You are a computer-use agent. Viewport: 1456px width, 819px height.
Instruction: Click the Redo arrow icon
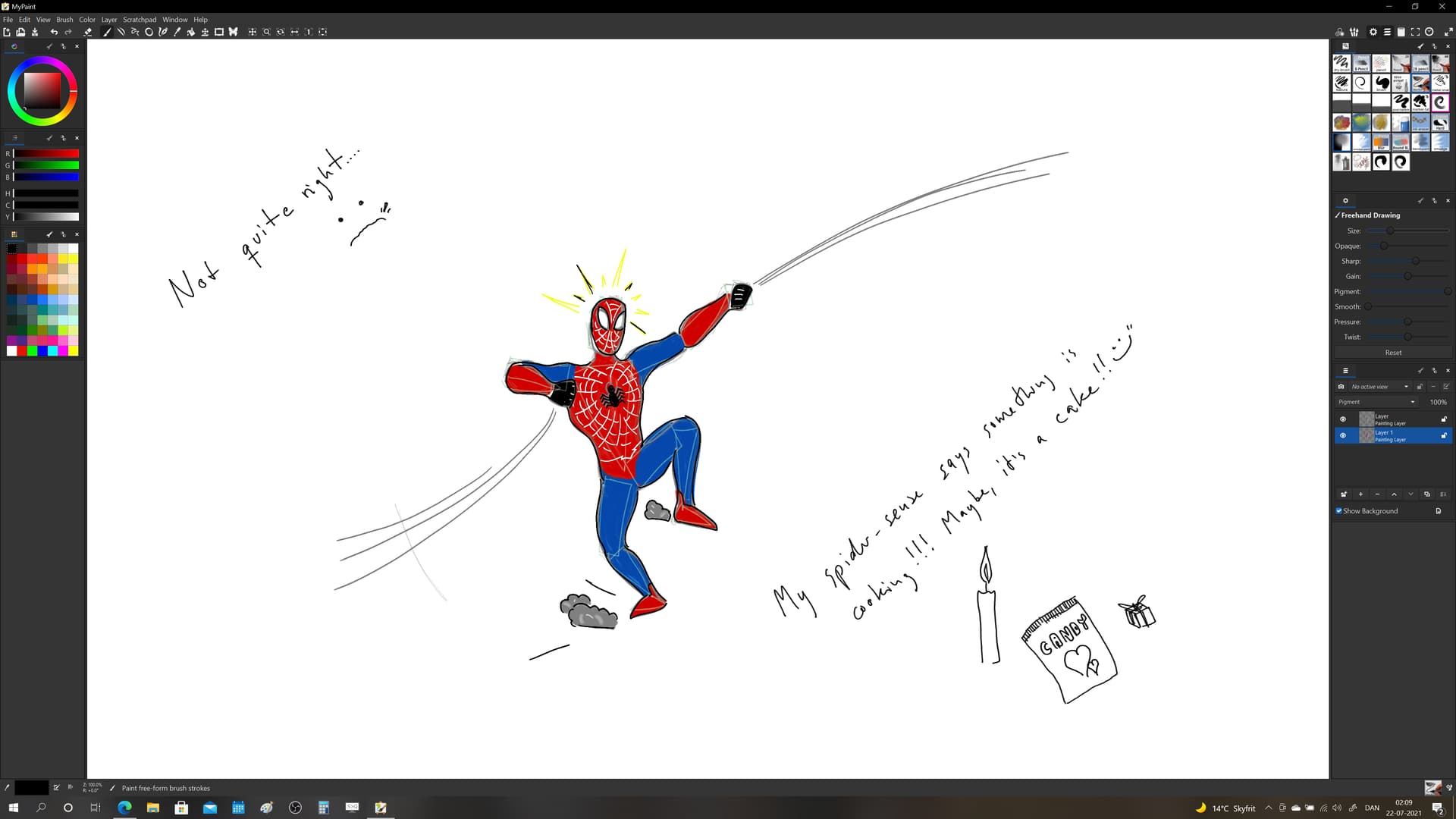point(68,32)
